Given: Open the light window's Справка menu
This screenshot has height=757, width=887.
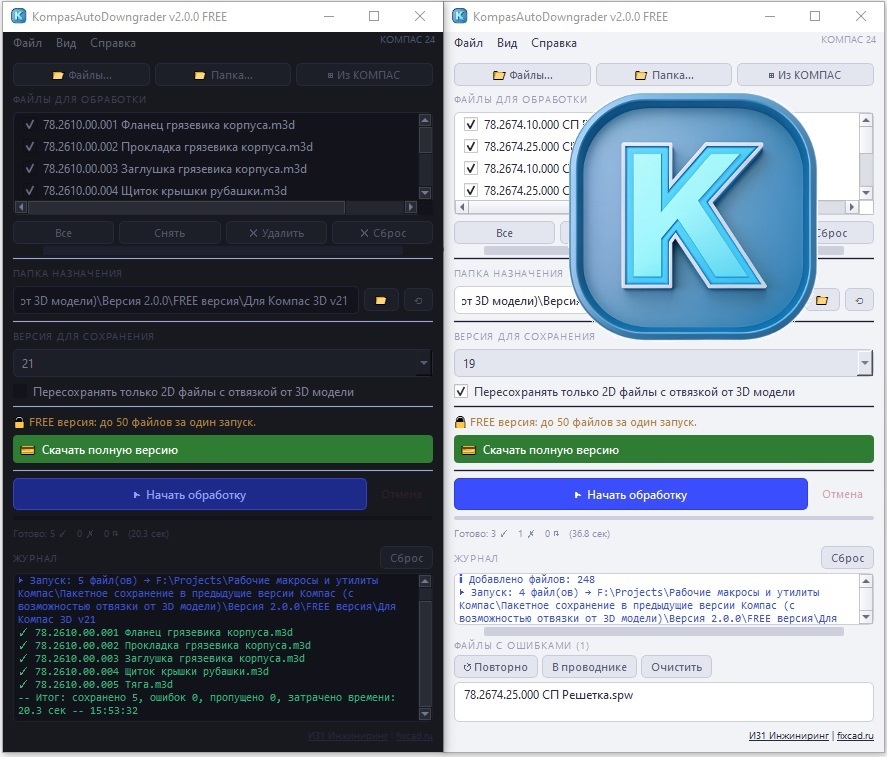Looking at the screenshot, I should coord(554,43).
